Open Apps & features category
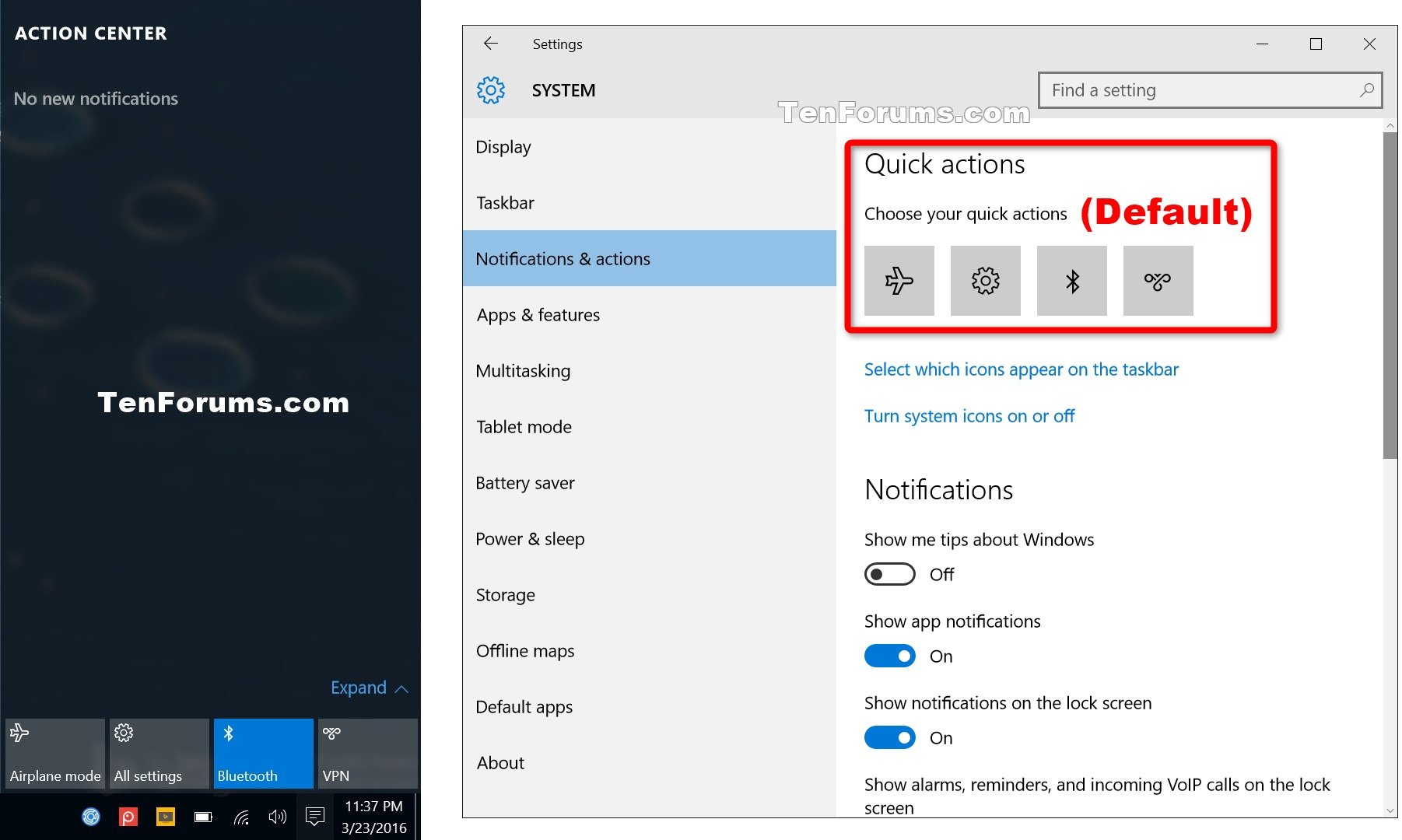This screenshot has width=1402, height=840. [649, 315]
